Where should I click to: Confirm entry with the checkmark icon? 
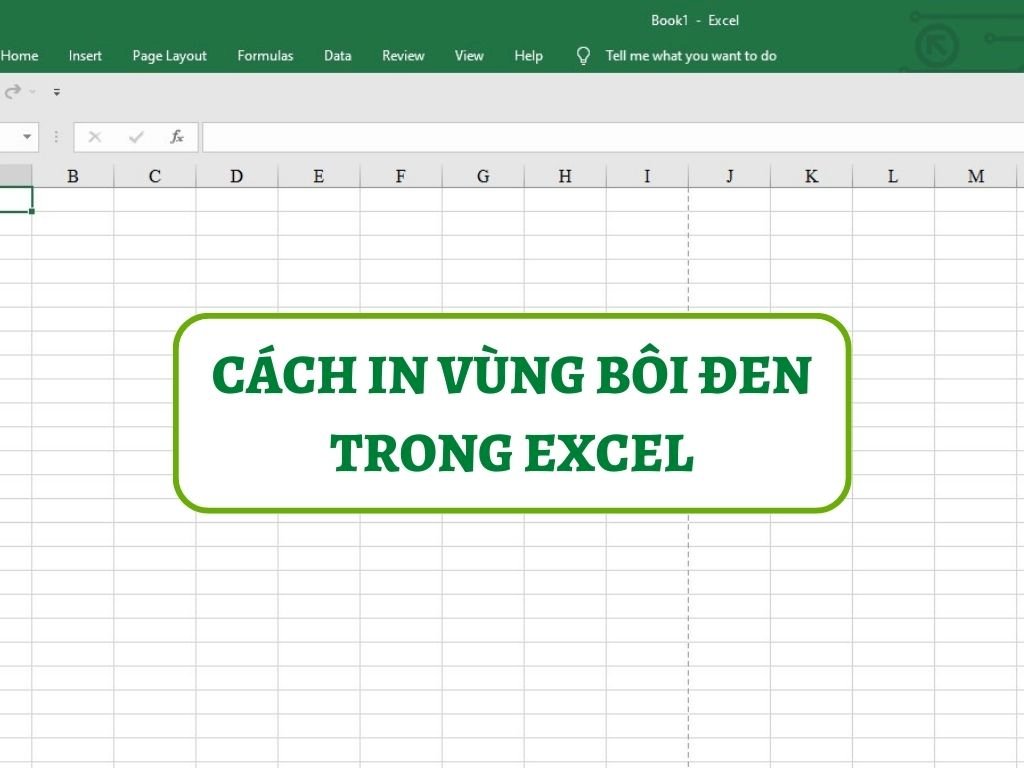136,137
